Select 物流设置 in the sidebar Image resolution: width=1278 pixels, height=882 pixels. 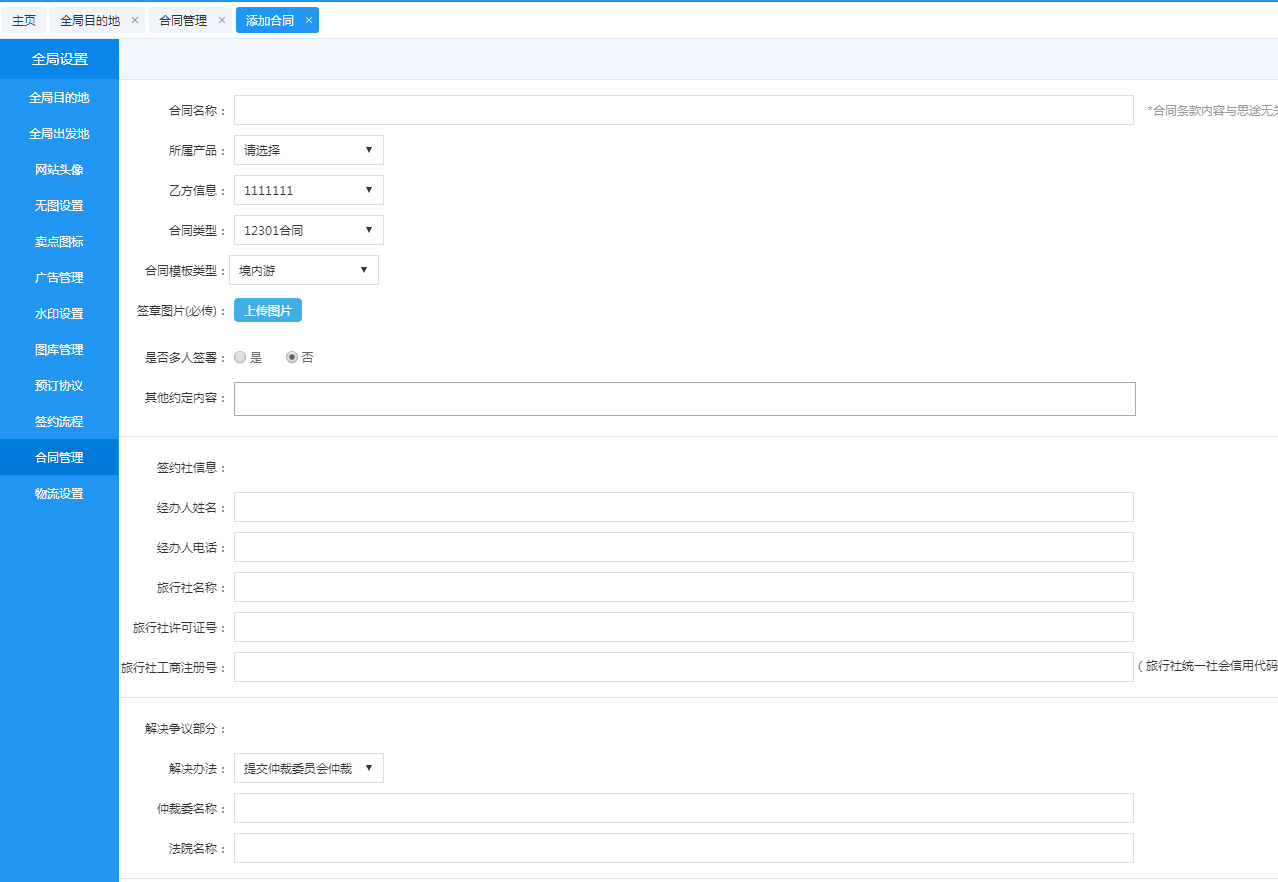point(59,494)
